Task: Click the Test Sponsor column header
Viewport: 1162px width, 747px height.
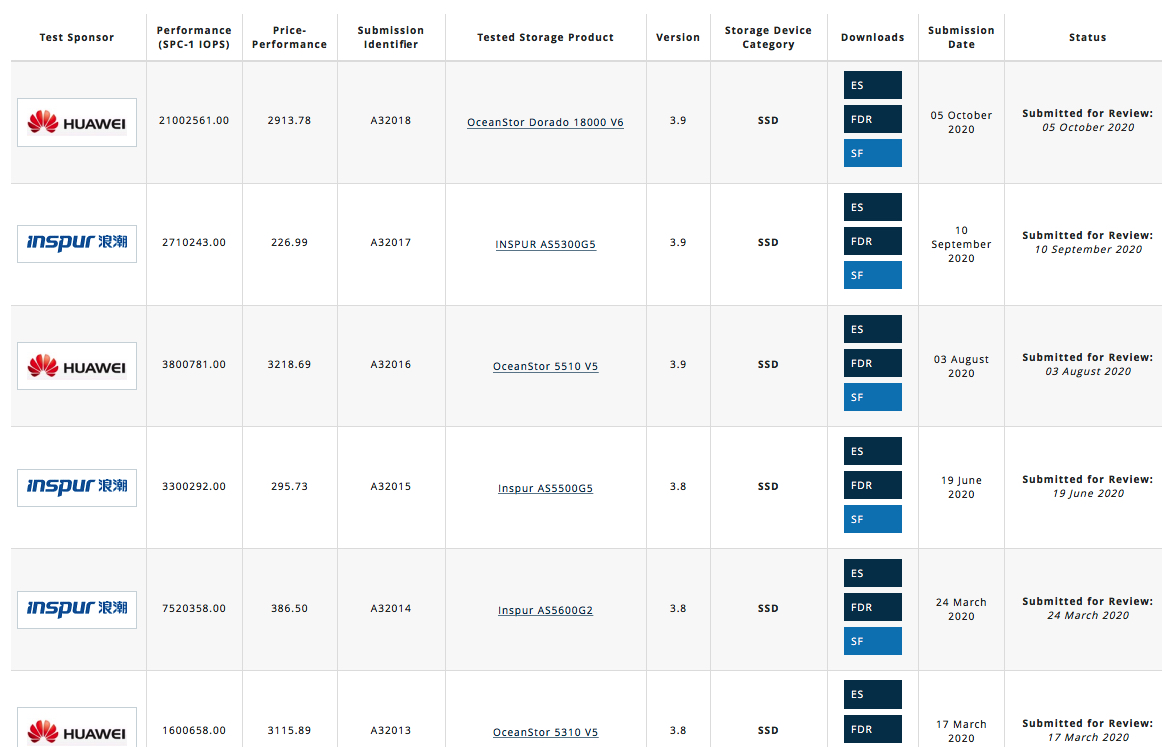Action: (77, 37)
